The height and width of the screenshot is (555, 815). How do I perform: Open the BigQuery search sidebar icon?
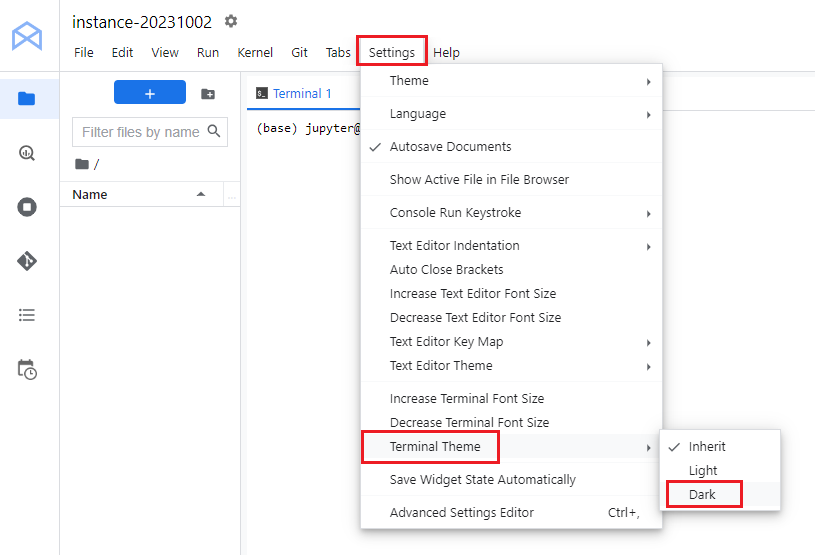[27, 153]
